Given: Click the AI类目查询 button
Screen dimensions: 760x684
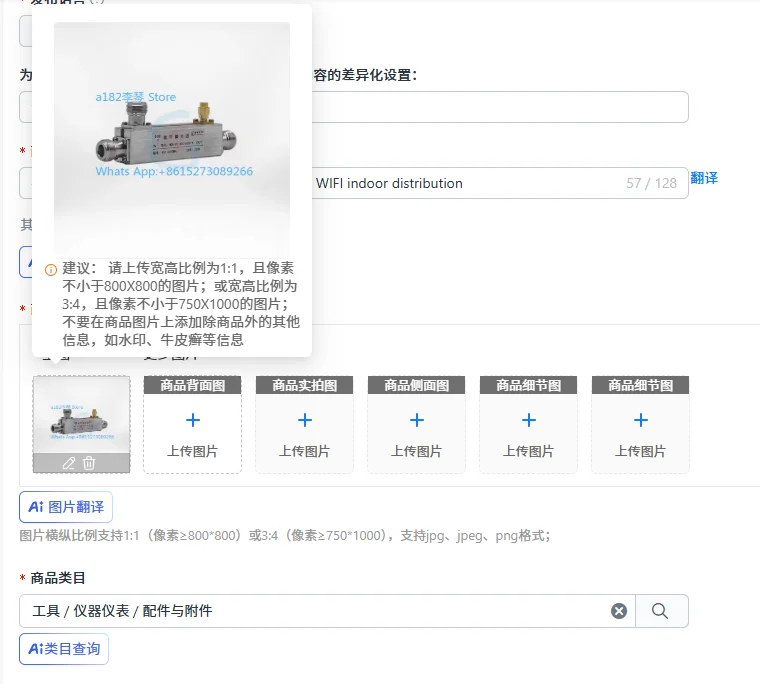Looking at the screenshot, I should click(x=64, y=649).
